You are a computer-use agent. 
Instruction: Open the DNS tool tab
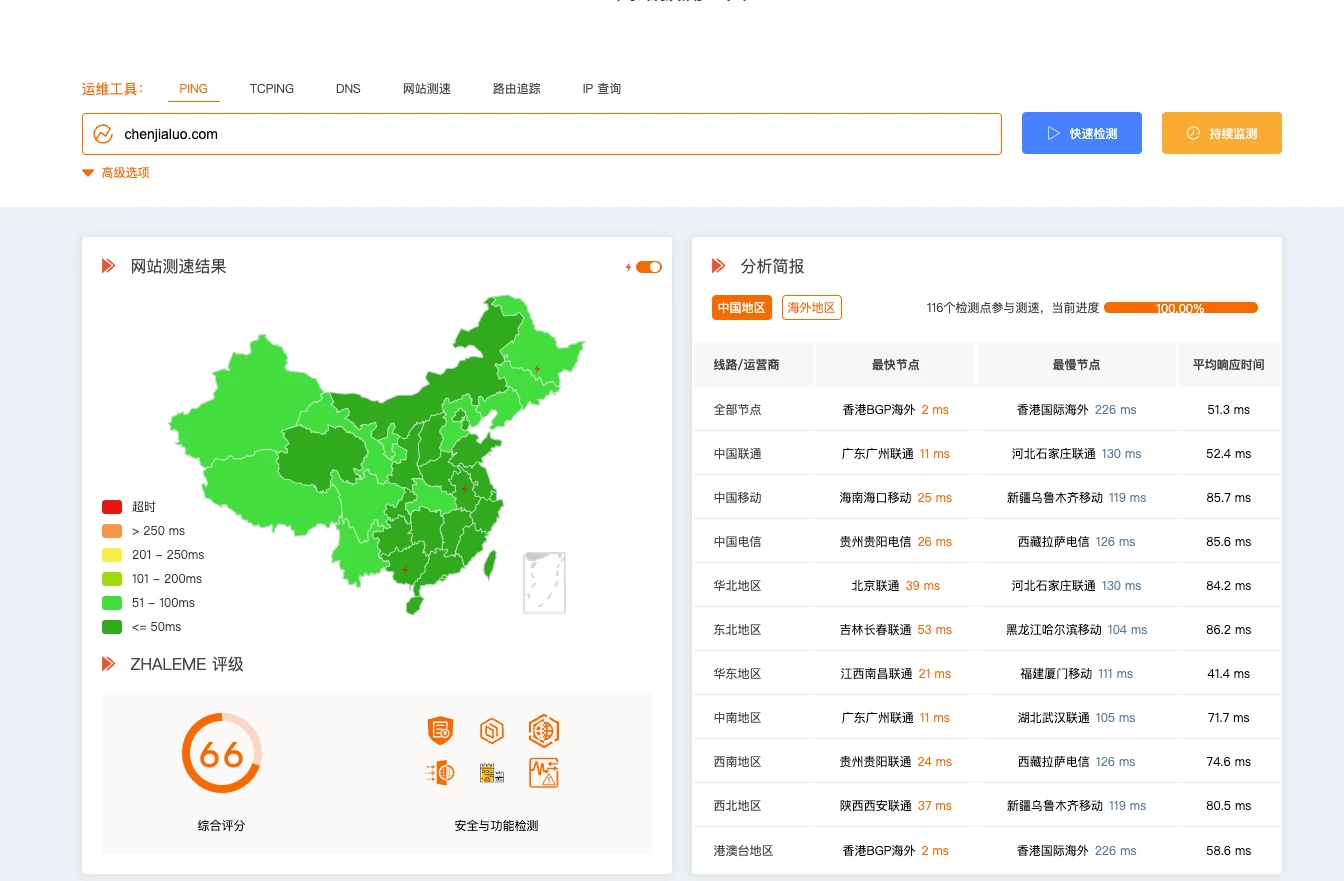tap(348, 89)
